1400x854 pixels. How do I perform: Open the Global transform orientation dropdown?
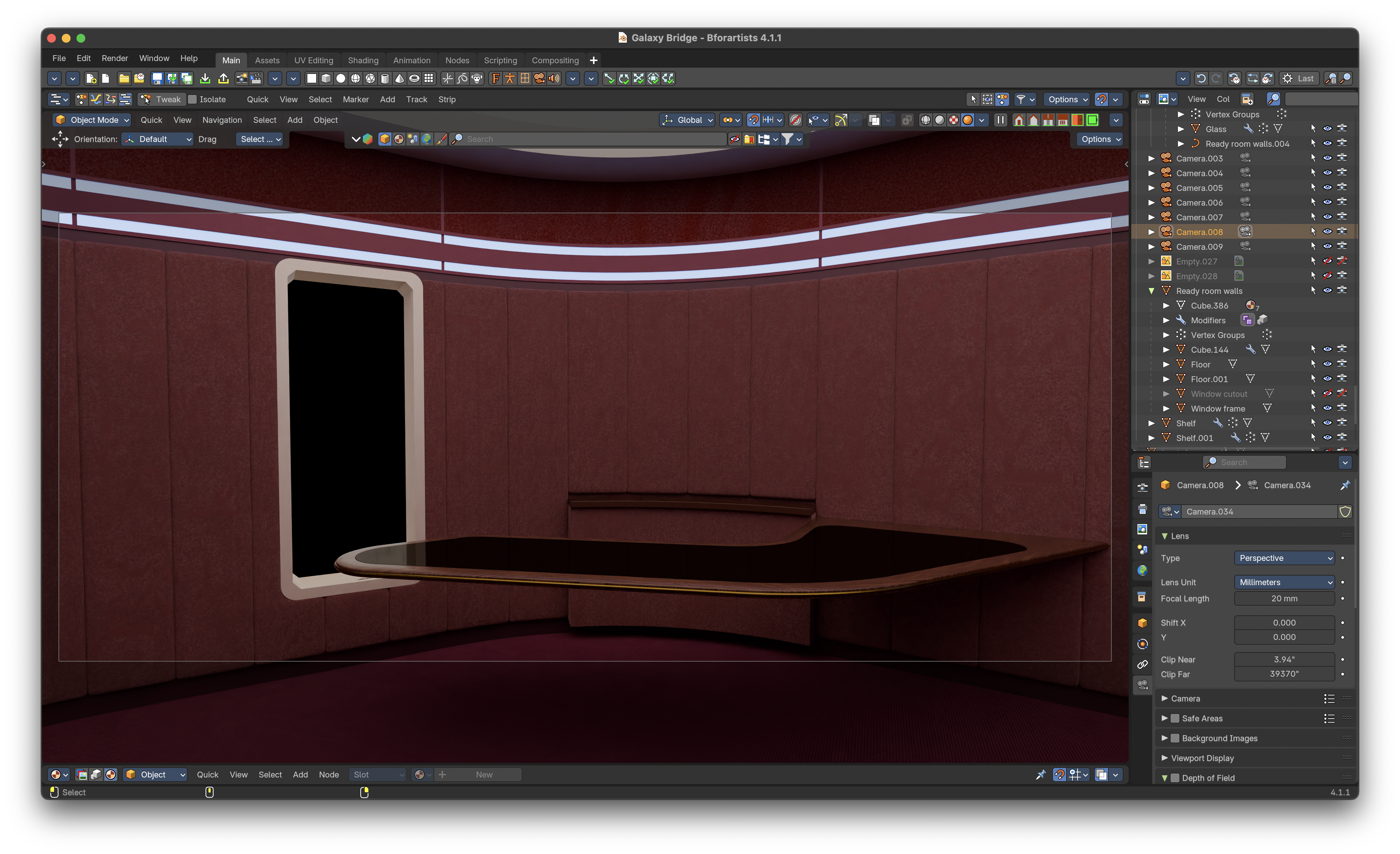687,120
